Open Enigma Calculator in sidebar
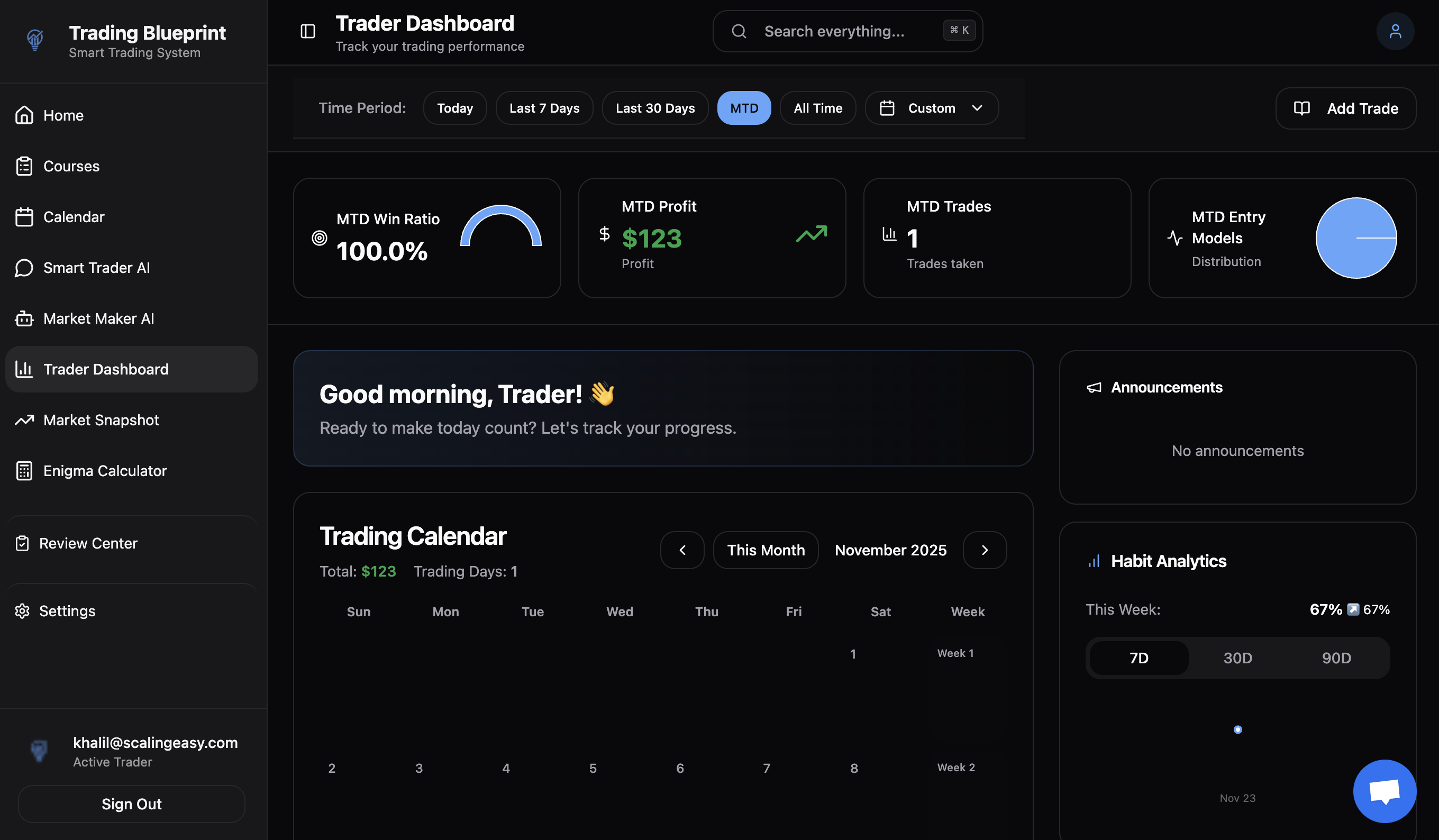Viewport: 1439px width, 840px height. [x=105, y=471]
